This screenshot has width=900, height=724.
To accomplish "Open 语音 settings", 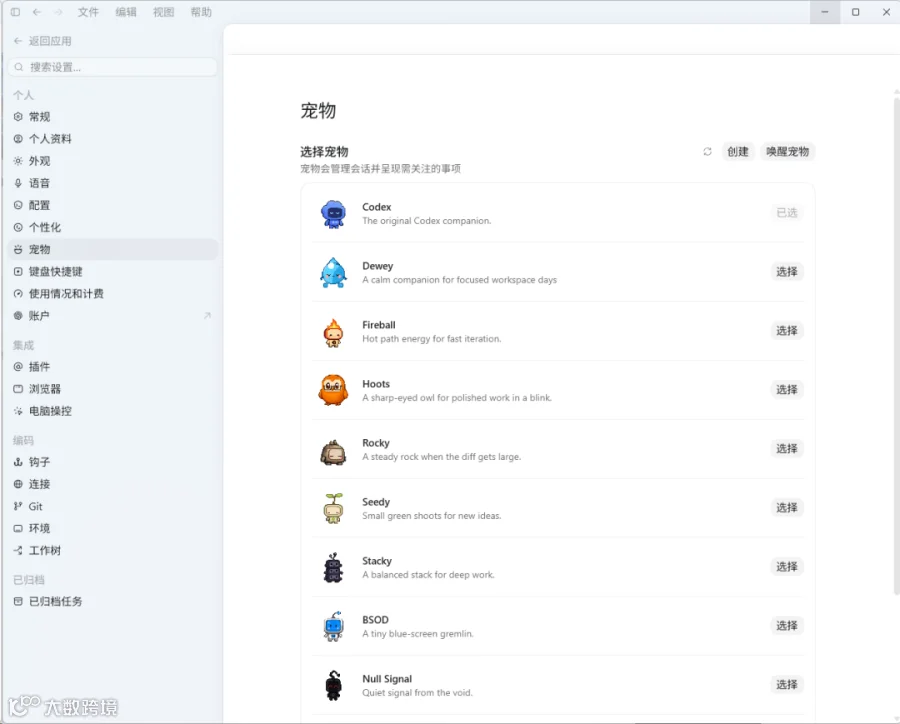I will tap(112, 183).
